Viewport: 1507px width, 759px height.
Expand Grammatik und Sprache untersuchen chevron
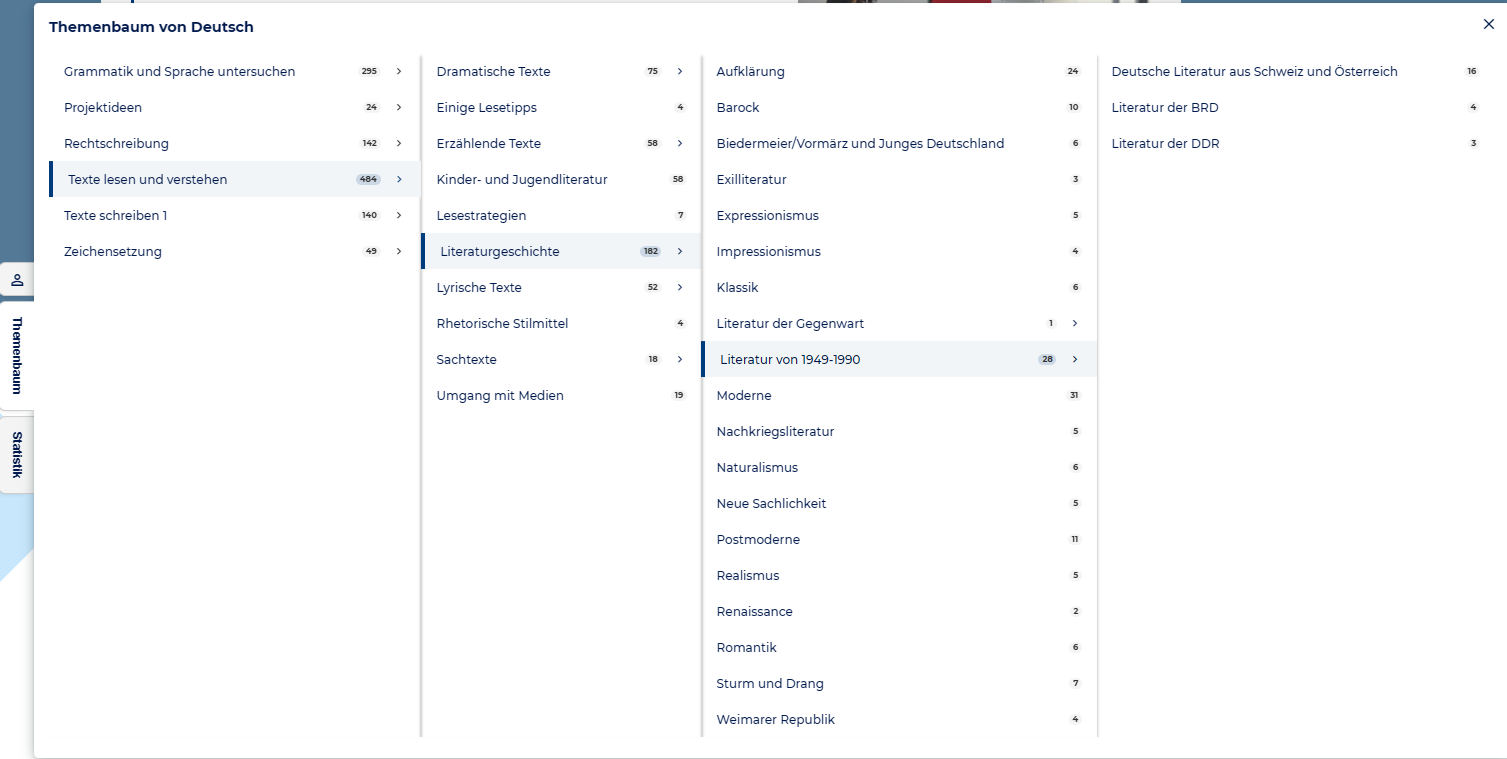[399, 72]
